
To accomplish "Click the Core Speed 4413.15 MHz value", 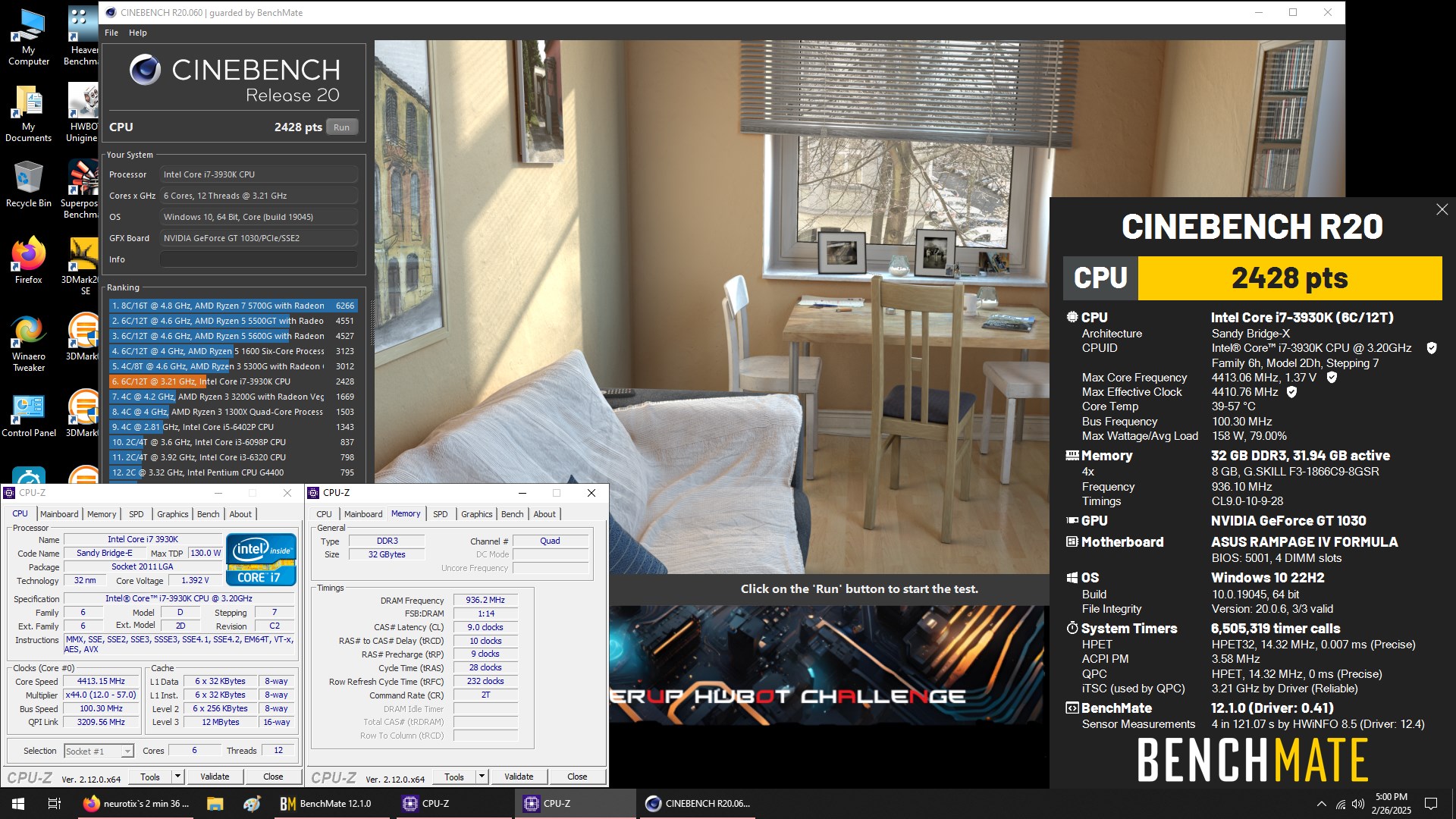I will 102,682.
